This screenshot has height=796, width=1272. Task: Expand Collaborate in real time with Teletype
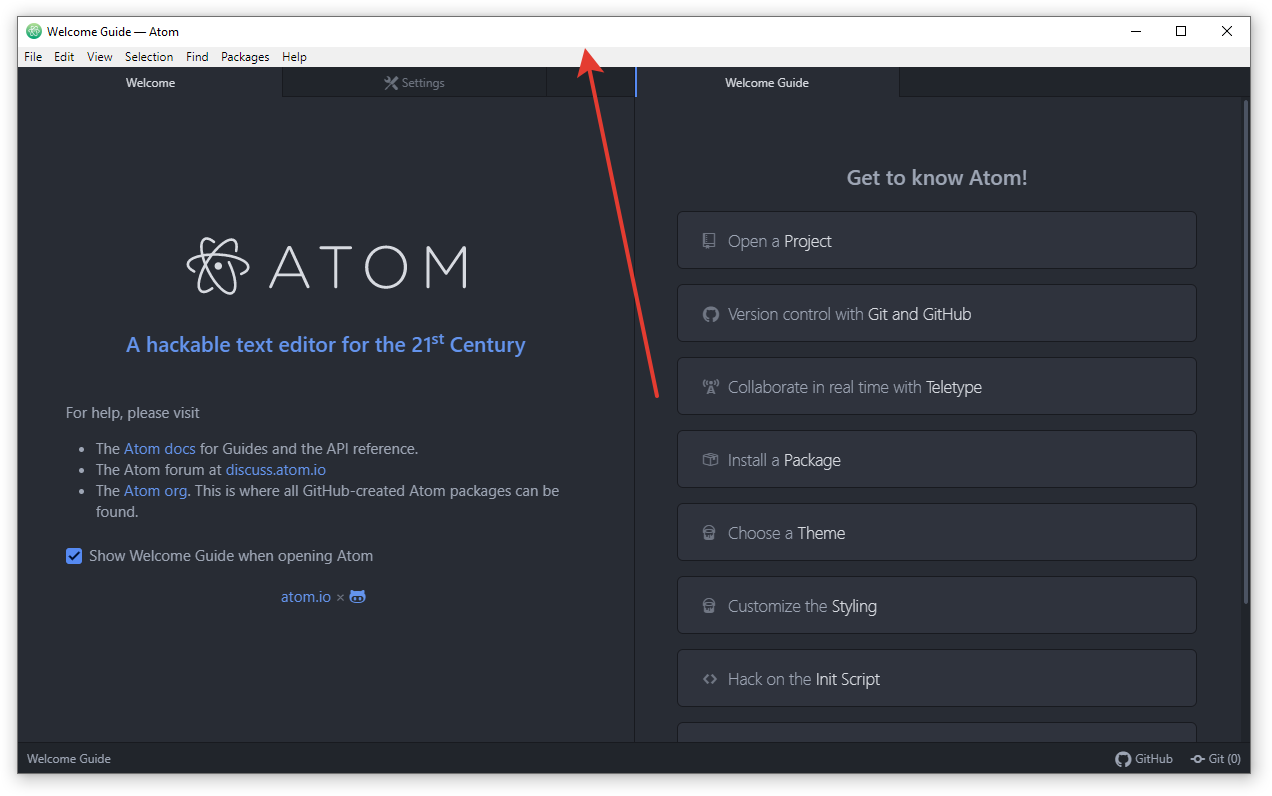pyautogui.click(x=937, y=386)
